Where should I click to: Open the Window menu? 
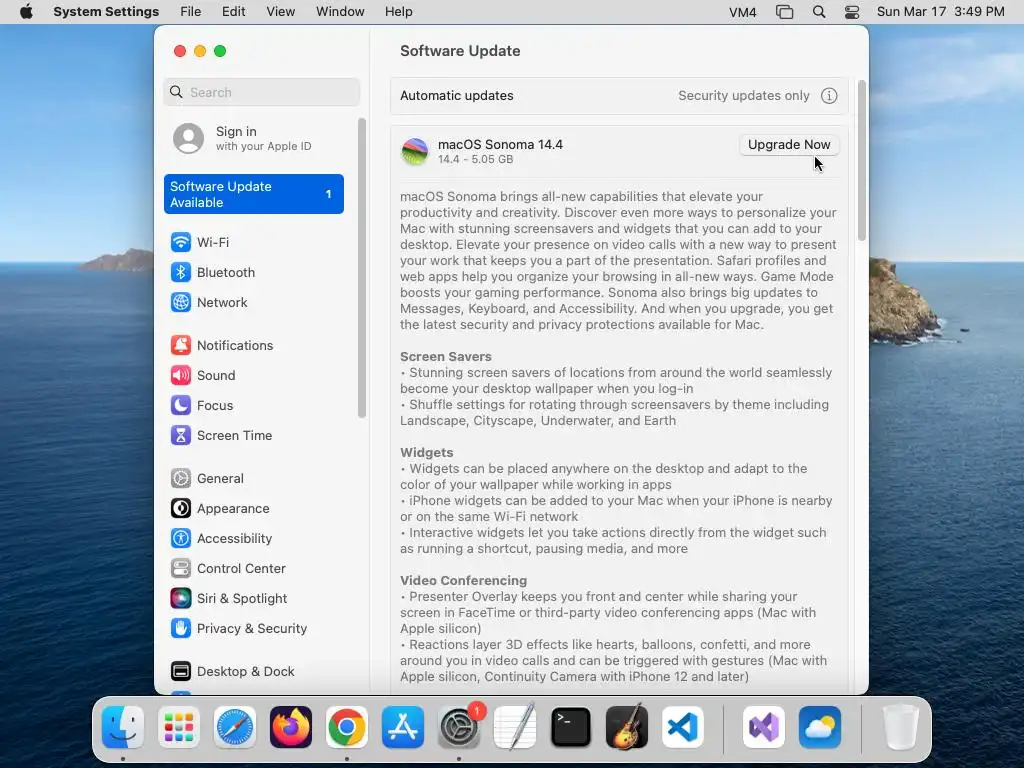click(x=340, y=12)
